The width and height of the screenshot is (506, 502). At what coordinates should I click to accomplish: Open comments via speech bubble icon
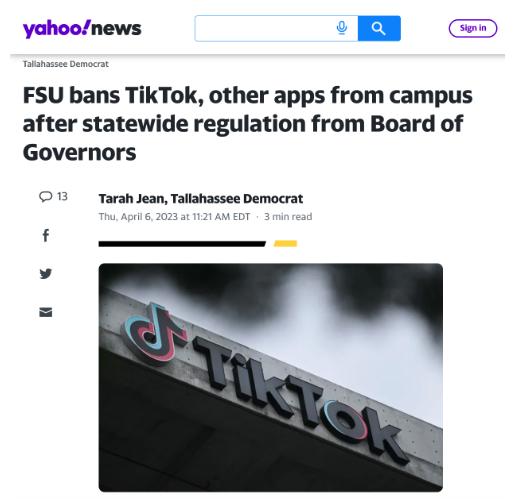pos(45,196)
